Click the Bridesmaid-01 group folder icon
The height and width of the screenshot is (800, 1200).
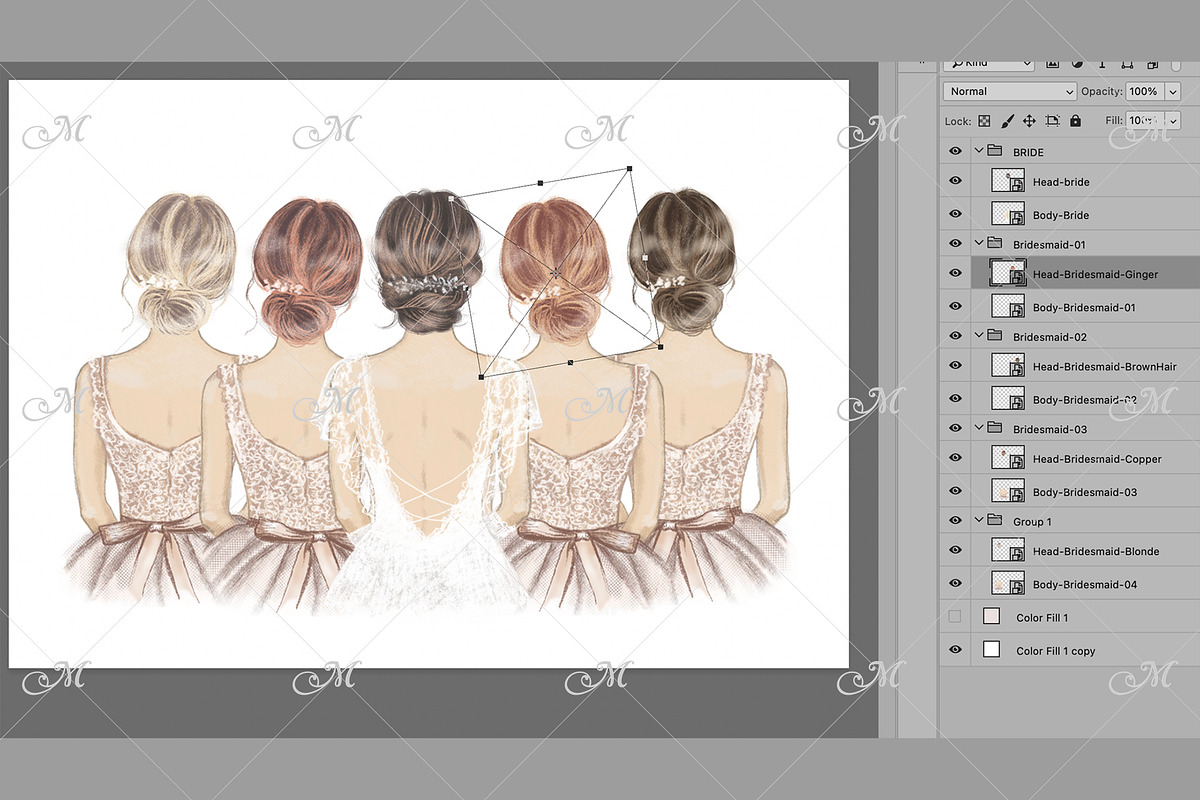(994, 243)
